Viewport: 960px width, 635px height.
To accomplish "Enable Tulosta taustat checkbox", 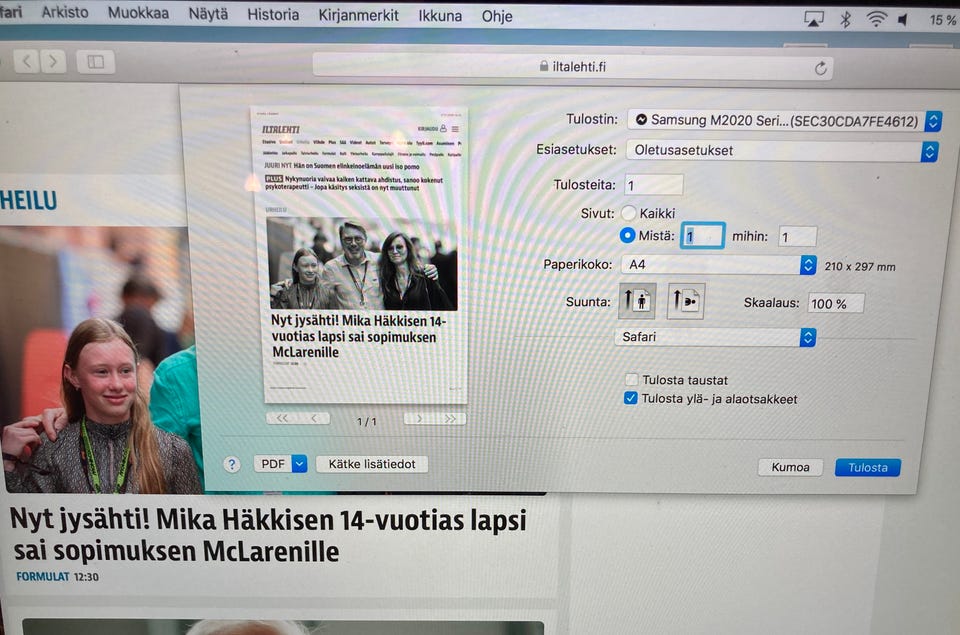I will (x=631, y=380).
